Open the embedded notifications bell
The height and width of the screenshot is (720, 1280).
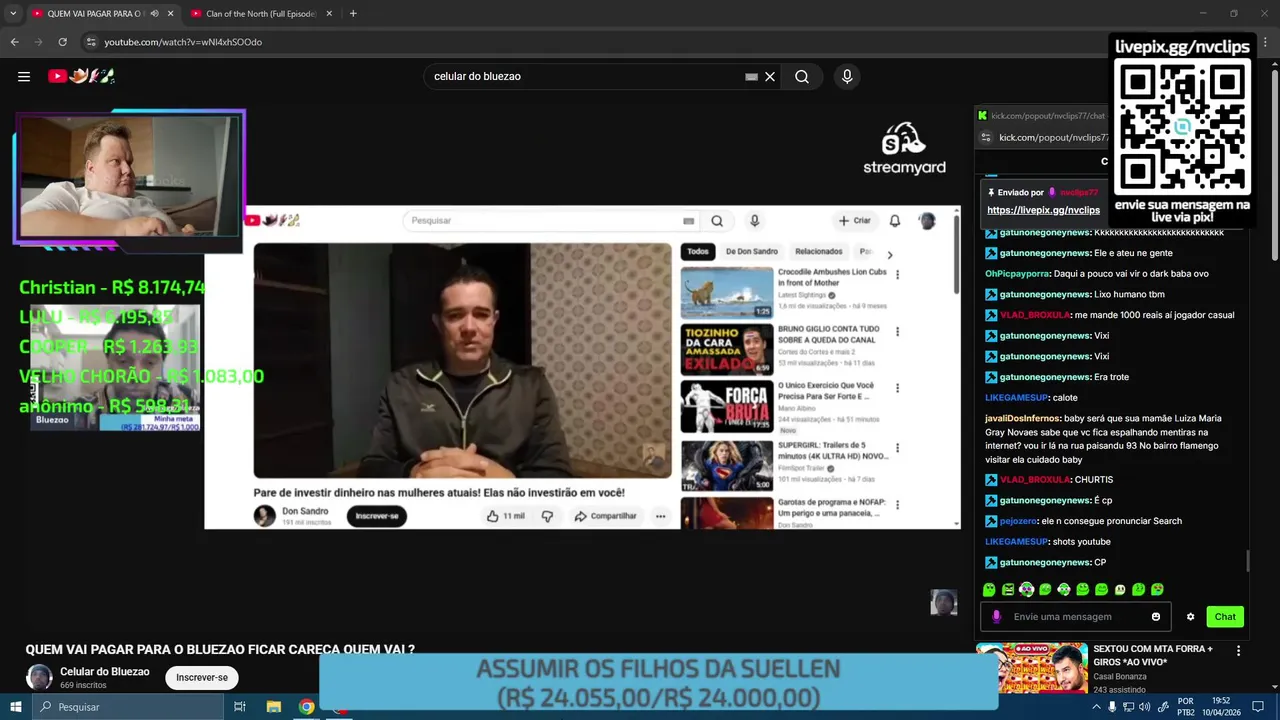point(895,221)
